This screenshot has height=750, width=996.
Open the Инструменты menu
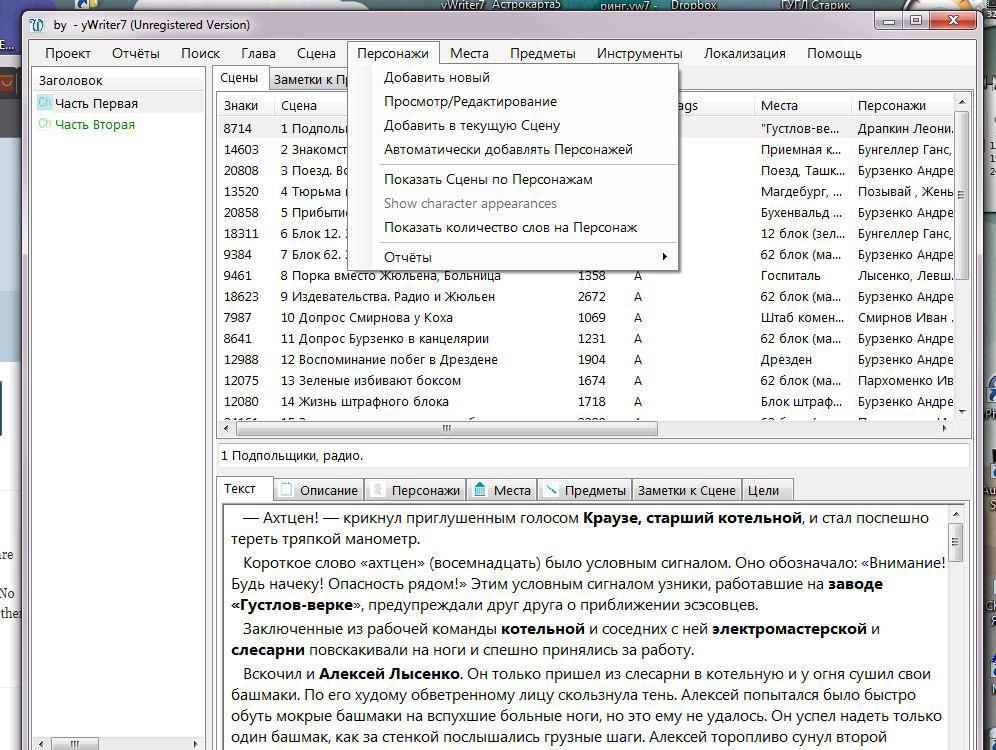[639, 54]
